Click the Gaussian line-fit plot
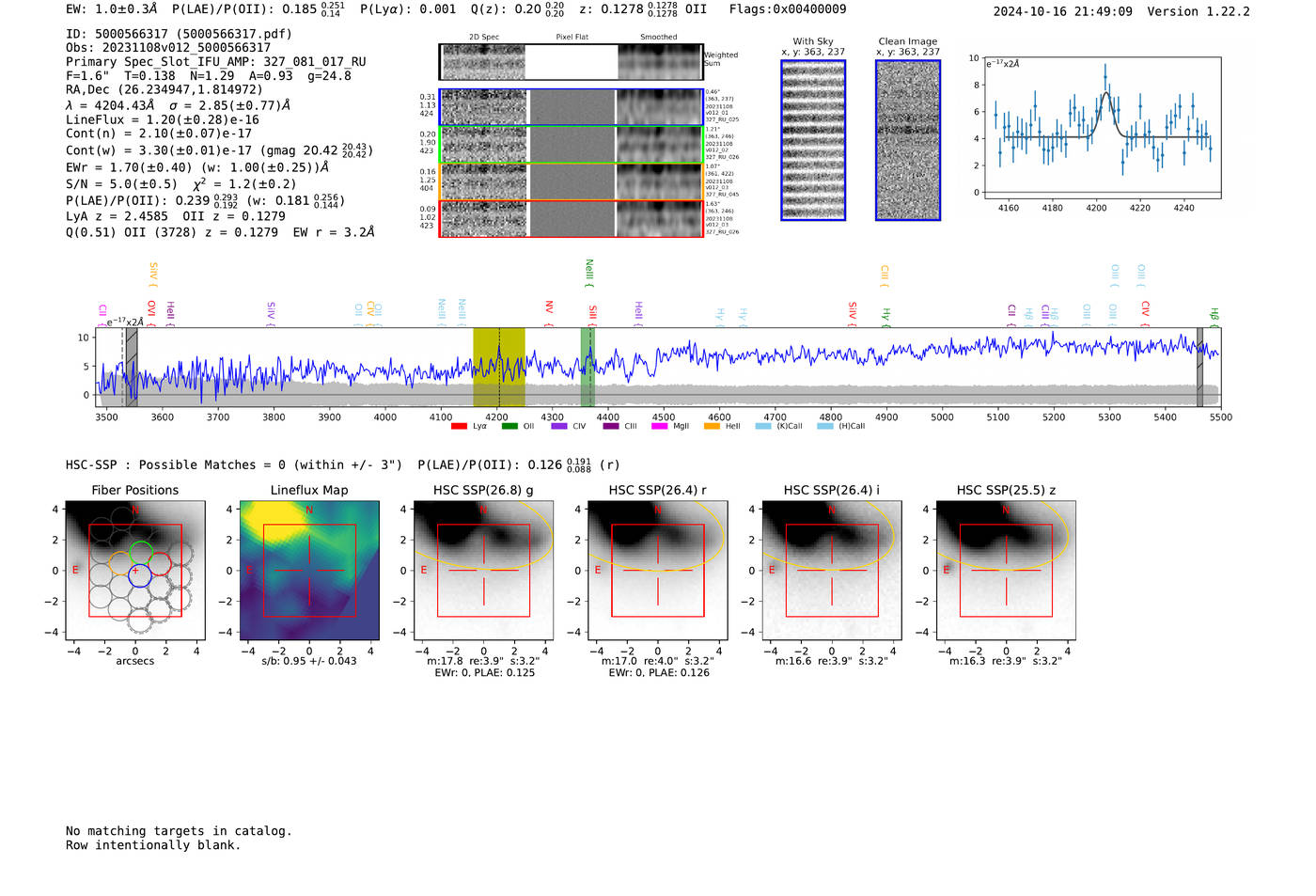 pos(1102,128)
